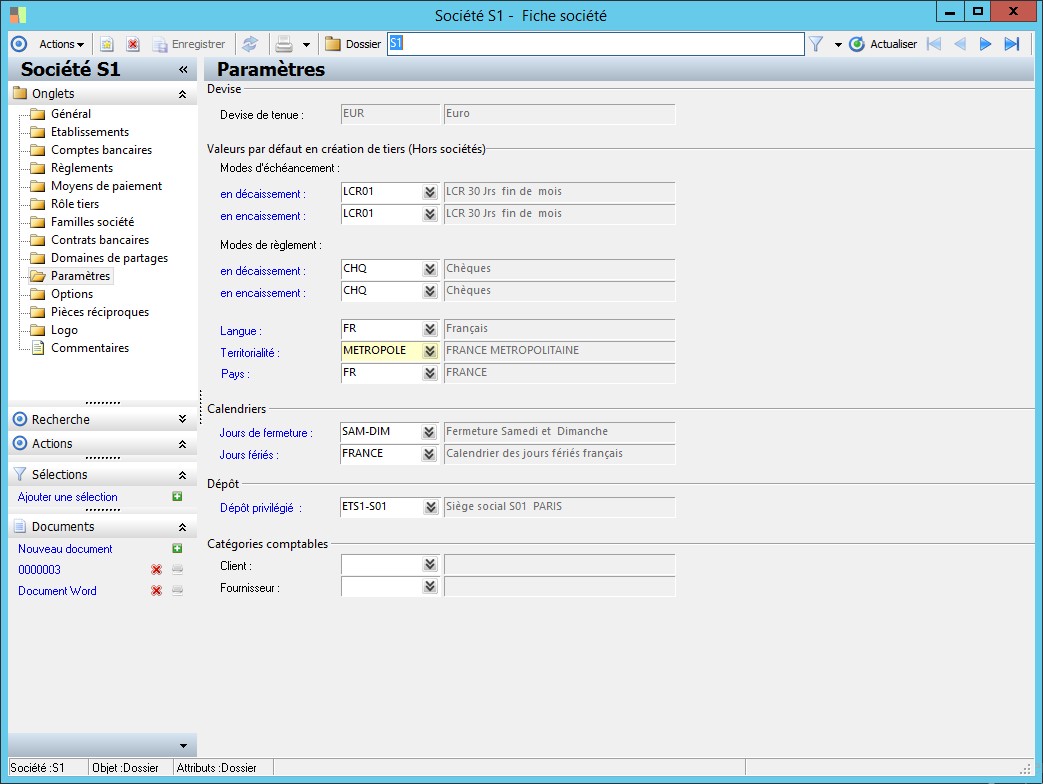Open the Actions toolbar menu
The width and height of the screenshot is (1043, 784).
click(61, 44)
